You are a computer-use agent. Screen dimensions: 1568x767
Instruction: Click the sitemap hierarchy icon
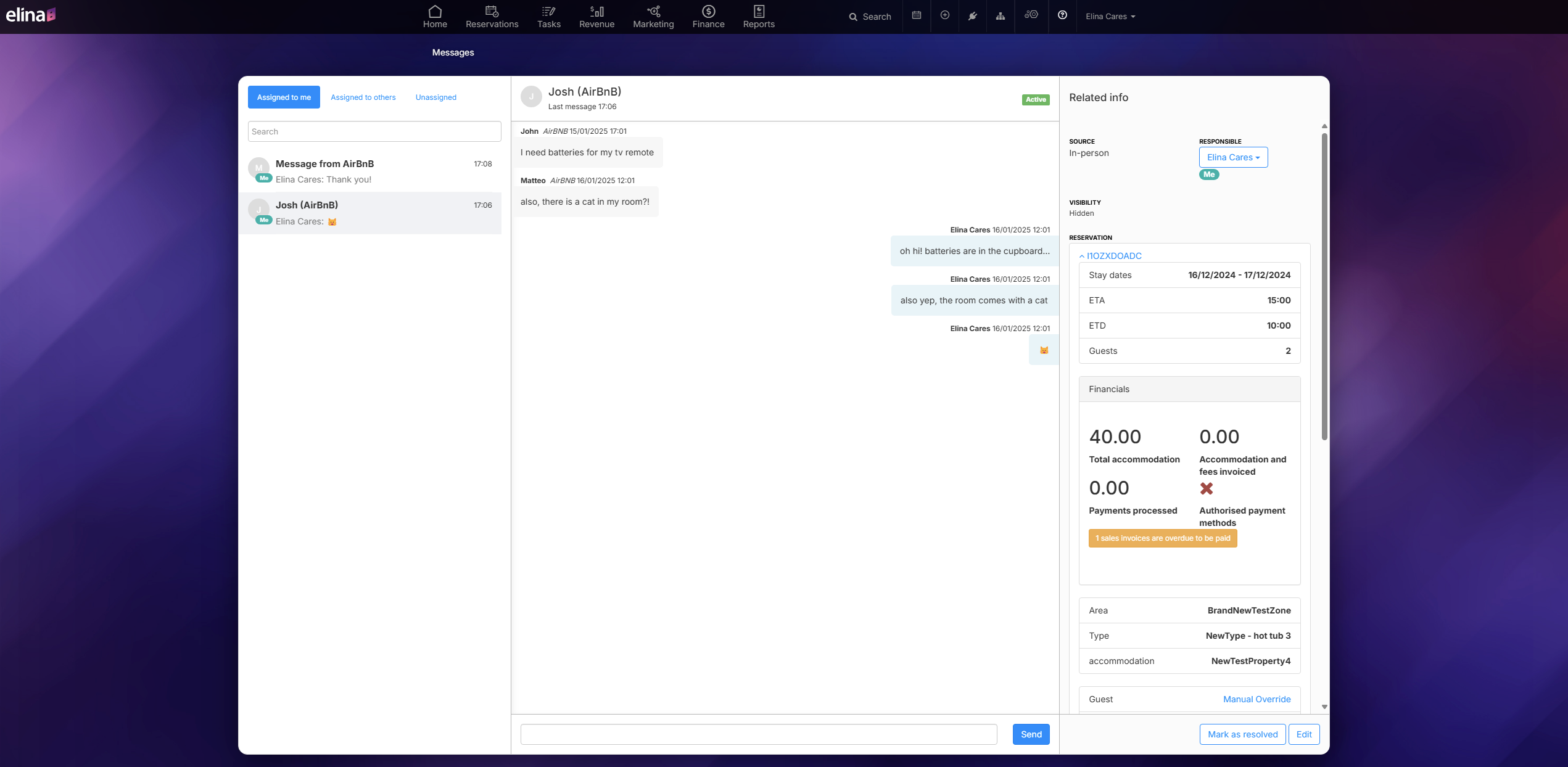tap(1000, 16)
